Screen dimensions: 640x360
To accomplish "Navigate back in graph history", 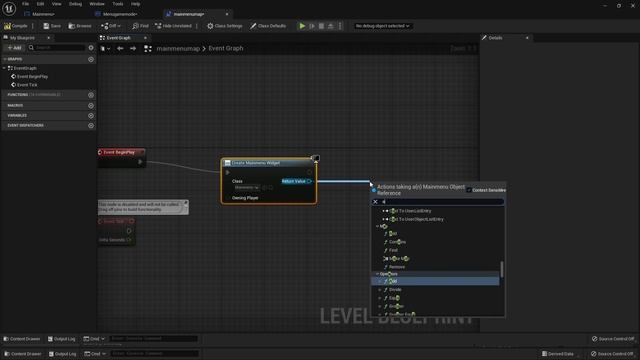I will point(120,48).
